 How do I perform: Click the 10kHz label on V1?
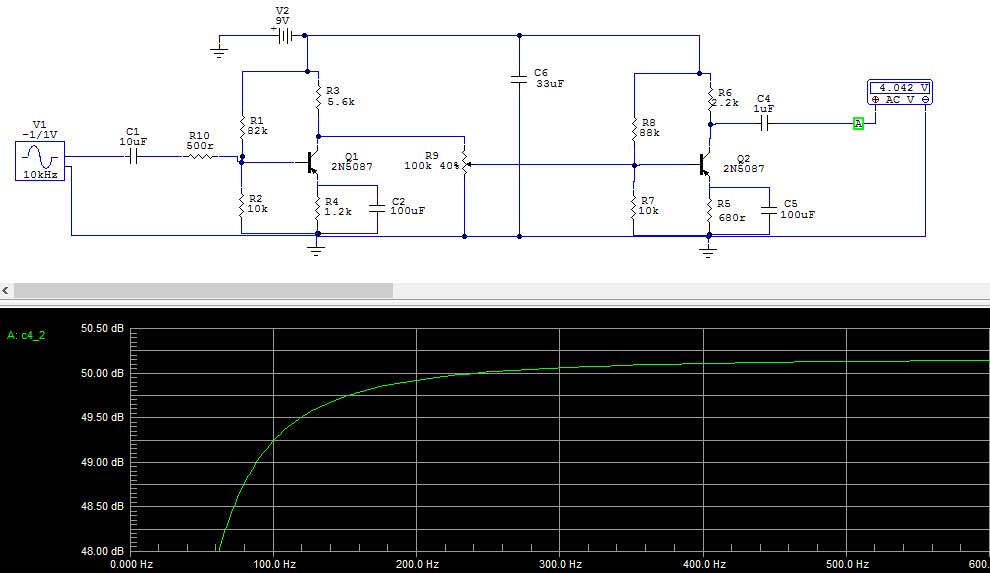pyautogui.click(x=40, y=174)
